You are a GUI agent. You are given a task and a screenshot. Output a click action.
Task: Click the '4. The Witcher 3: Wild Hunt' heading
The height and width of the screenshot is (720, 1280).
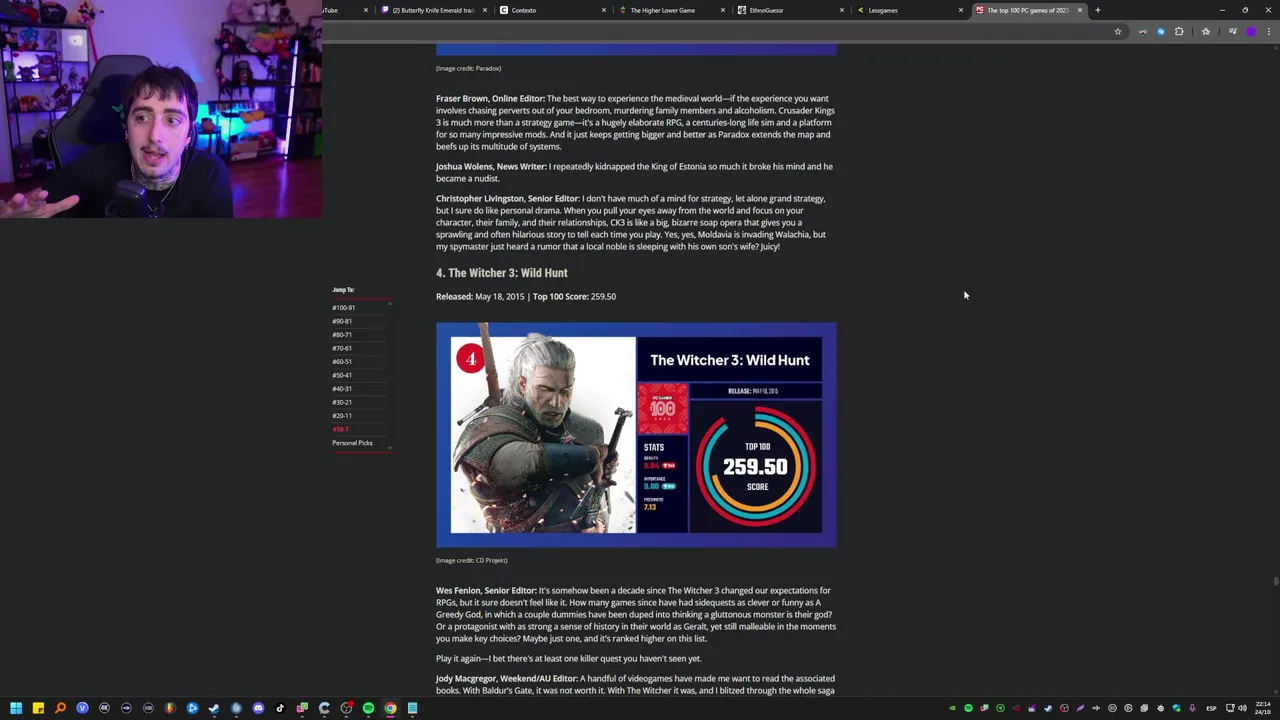click(x=502, y=273)
